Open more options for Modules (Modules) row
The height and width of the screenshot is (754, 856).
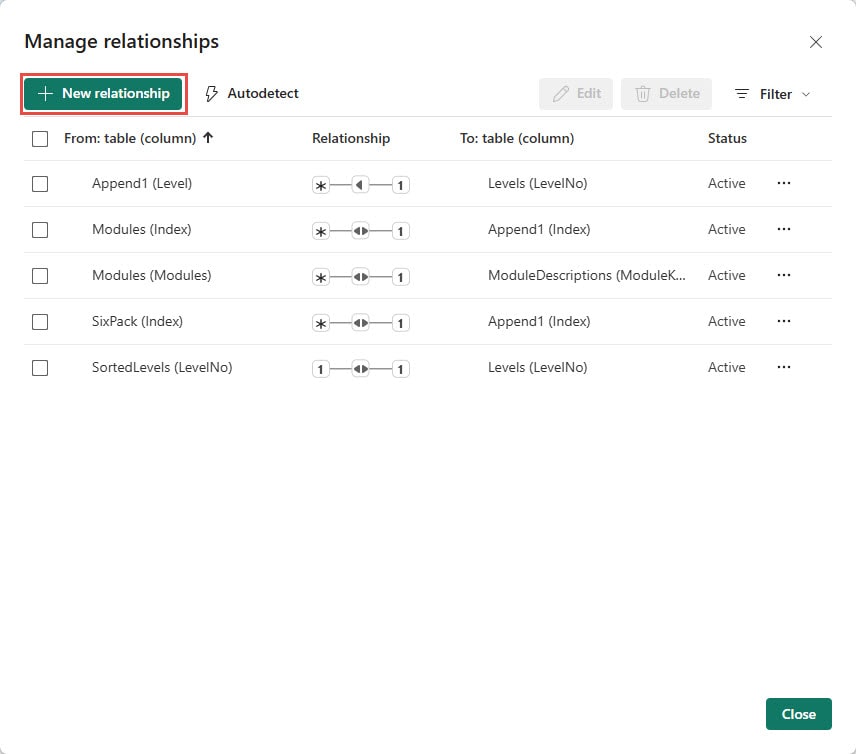tap(784, 276)
